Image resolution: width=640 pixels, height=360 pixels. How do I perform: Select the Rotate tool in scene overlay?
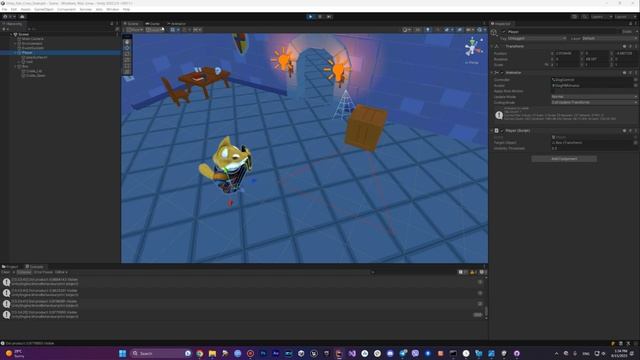pyautogui.click(x=127, y=54)
